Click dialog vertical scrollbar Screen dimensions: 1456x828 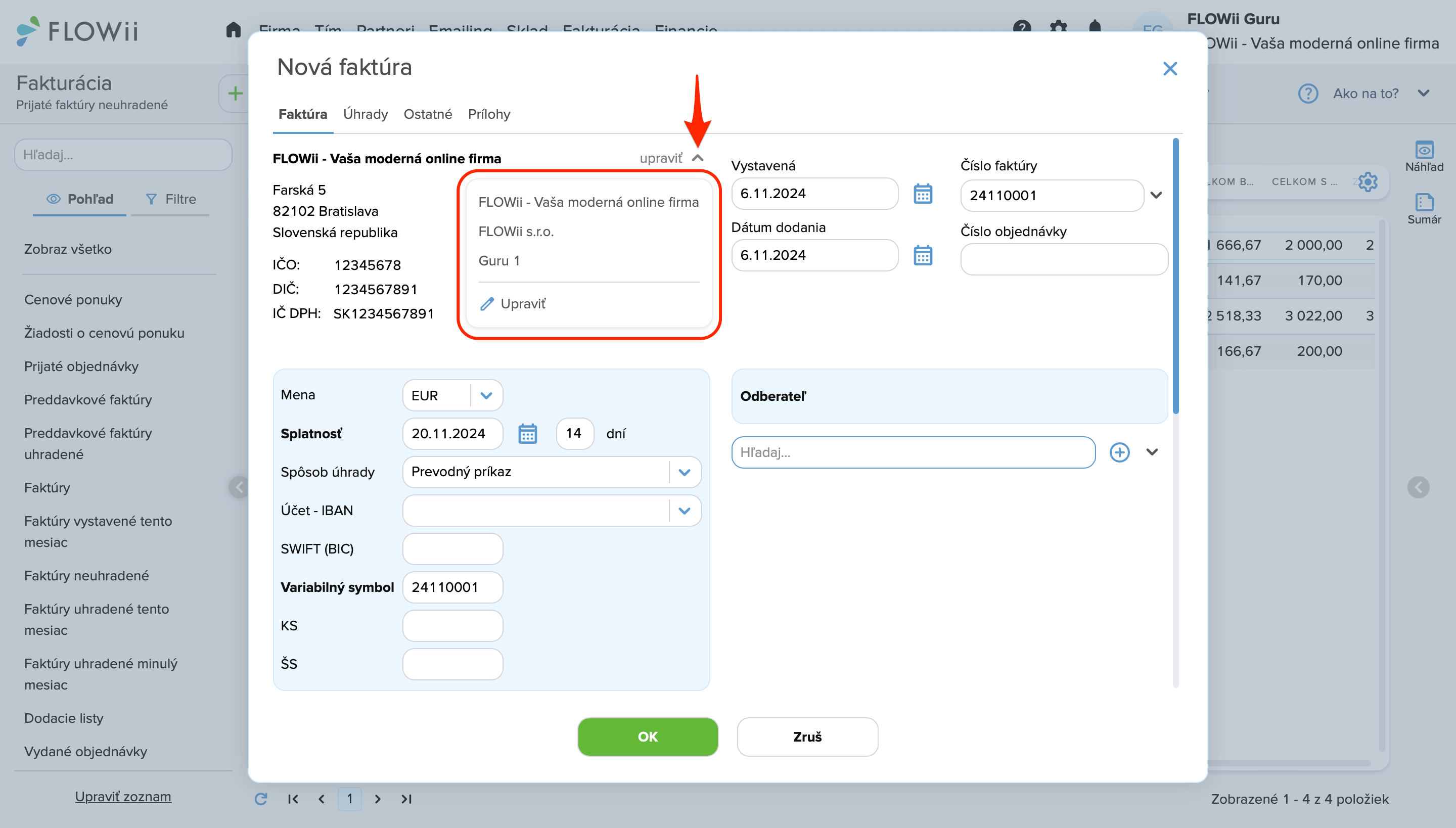point(1175,277)
